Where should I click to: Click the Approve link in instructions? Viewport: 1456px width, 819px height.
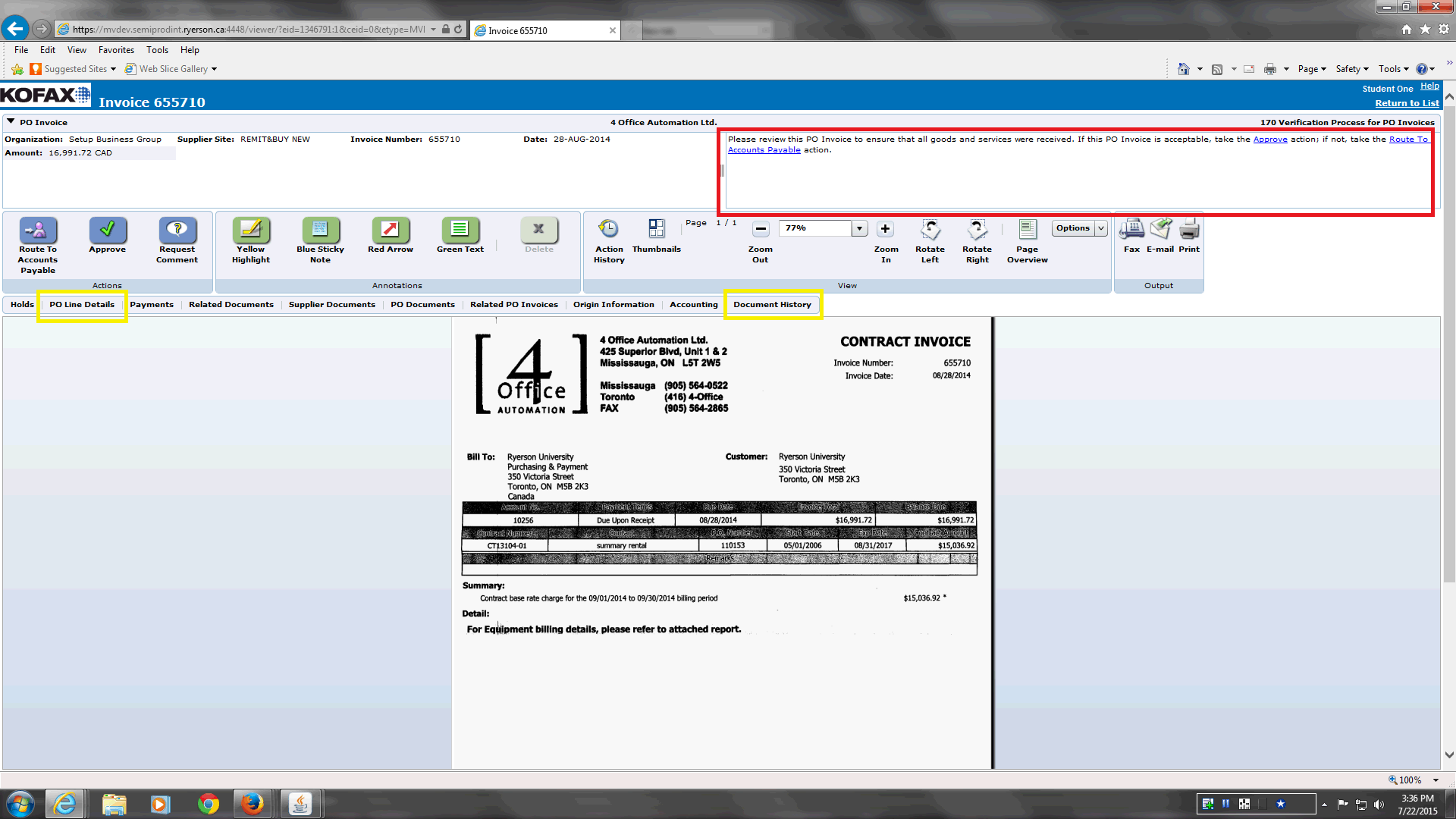point(1270,140)
